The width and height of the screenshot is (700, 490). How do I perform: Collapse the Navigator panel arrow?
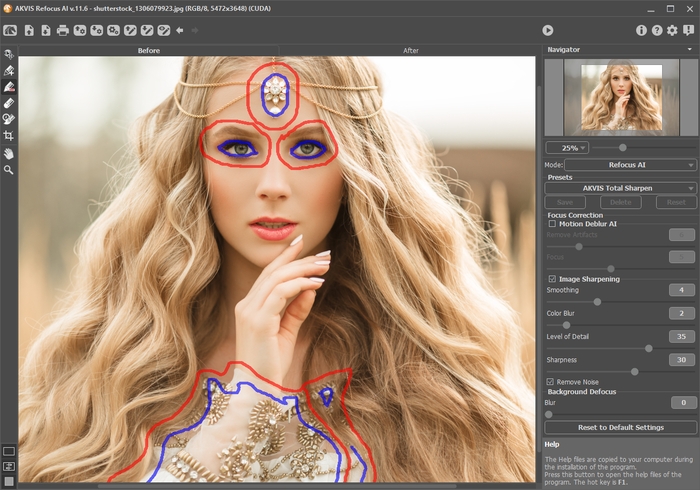(x=690, y=50)
